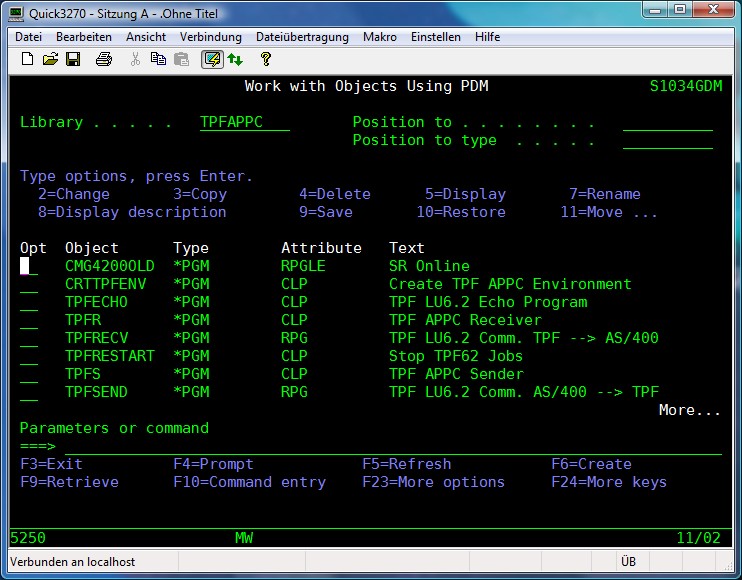Open the Einstellen menu
This screenshot has width=742, height=580.
pos(435,37)
